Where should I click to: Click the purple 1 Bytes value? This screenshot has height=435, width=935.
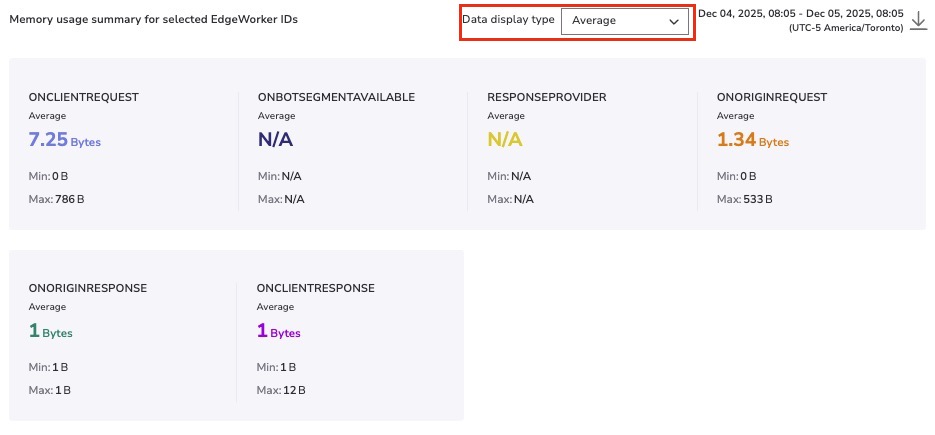point(279,331)
